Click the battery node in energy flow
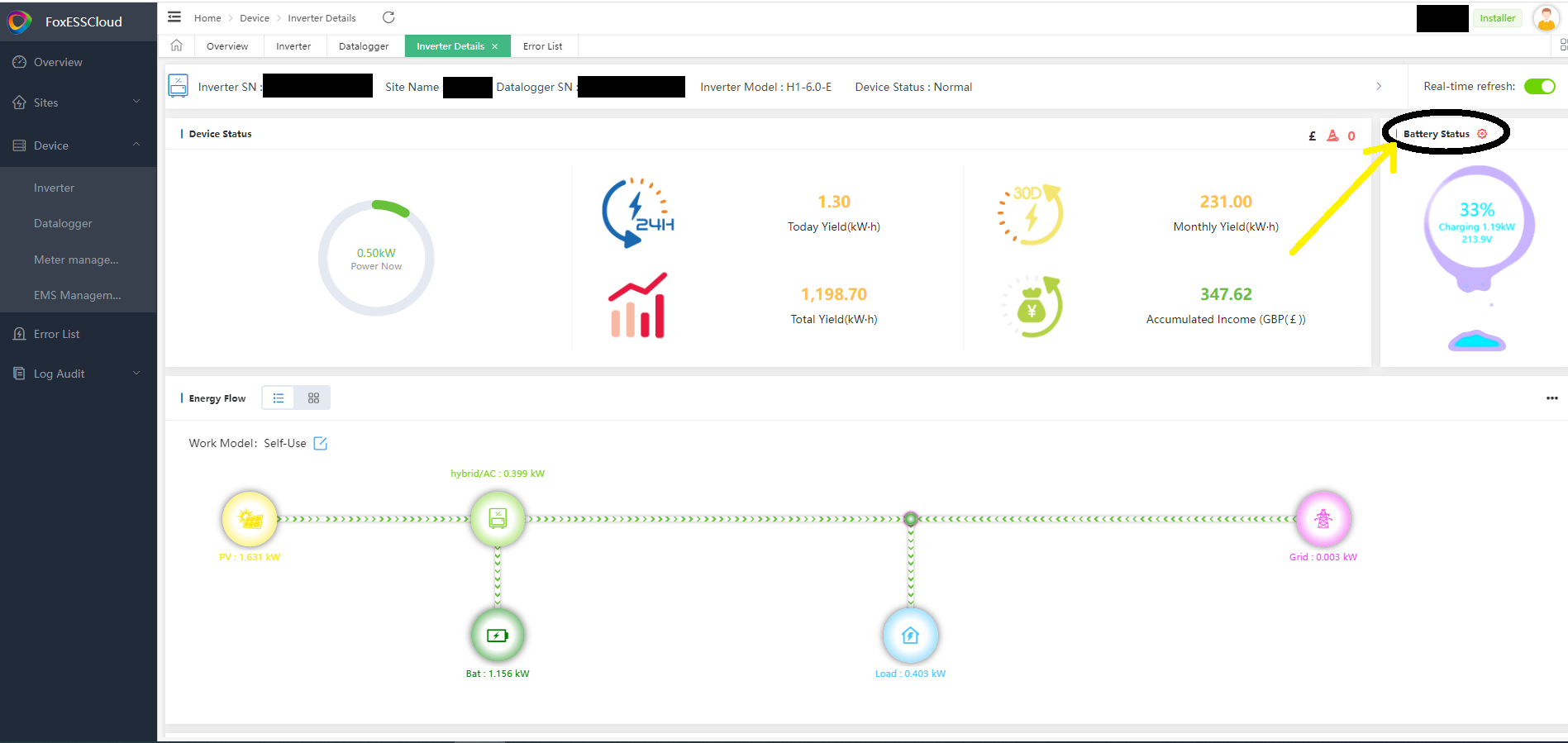This screenshot has width=1568, height=743. point(498,636)
